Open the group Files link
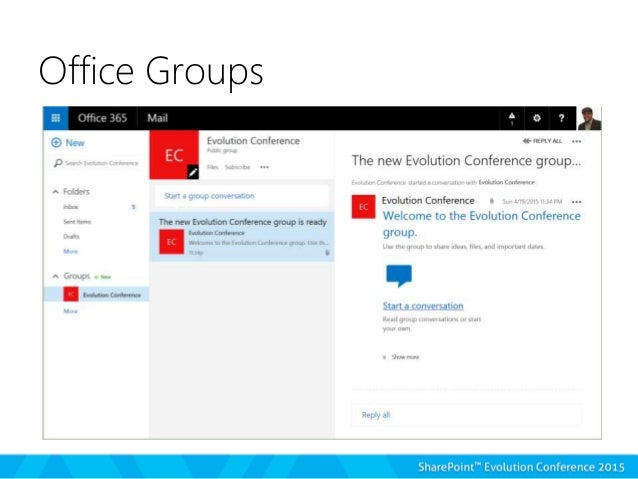This screenshot has height=479, width=638. pos(212,167)
